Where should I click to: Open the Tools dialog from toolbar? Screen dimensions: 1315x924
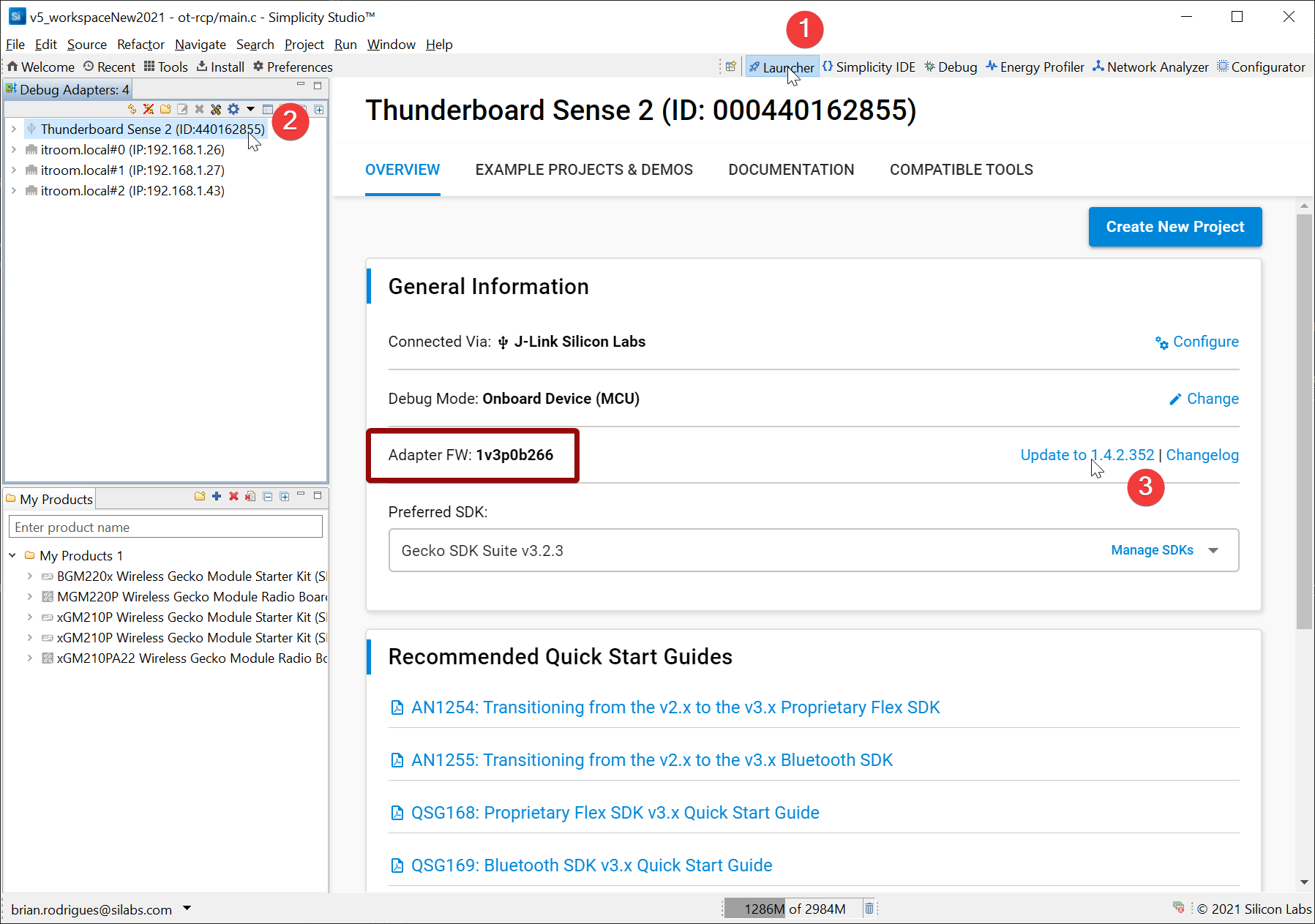point(166,67)
